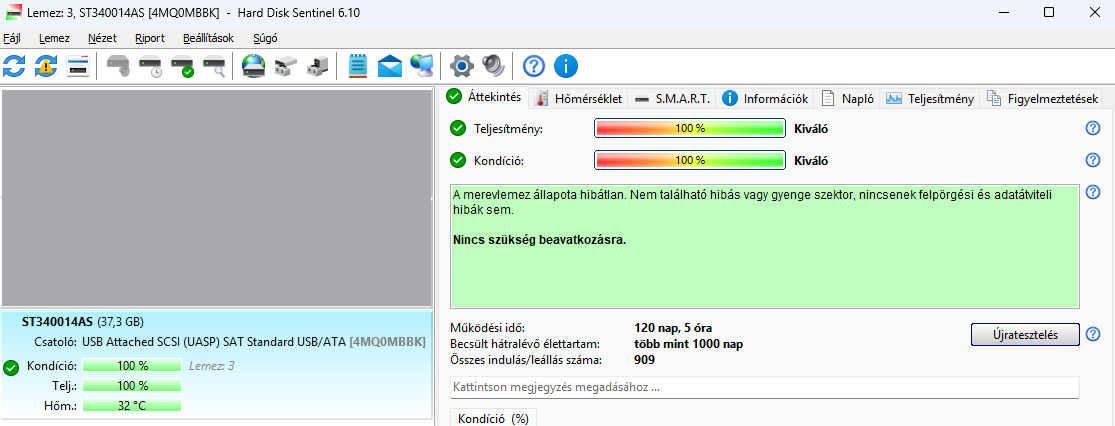Image resolution: width=1115 pixels, height=426 pixels.
Task: Click the start/stop count '909'
Action: [x=644, y=360]
